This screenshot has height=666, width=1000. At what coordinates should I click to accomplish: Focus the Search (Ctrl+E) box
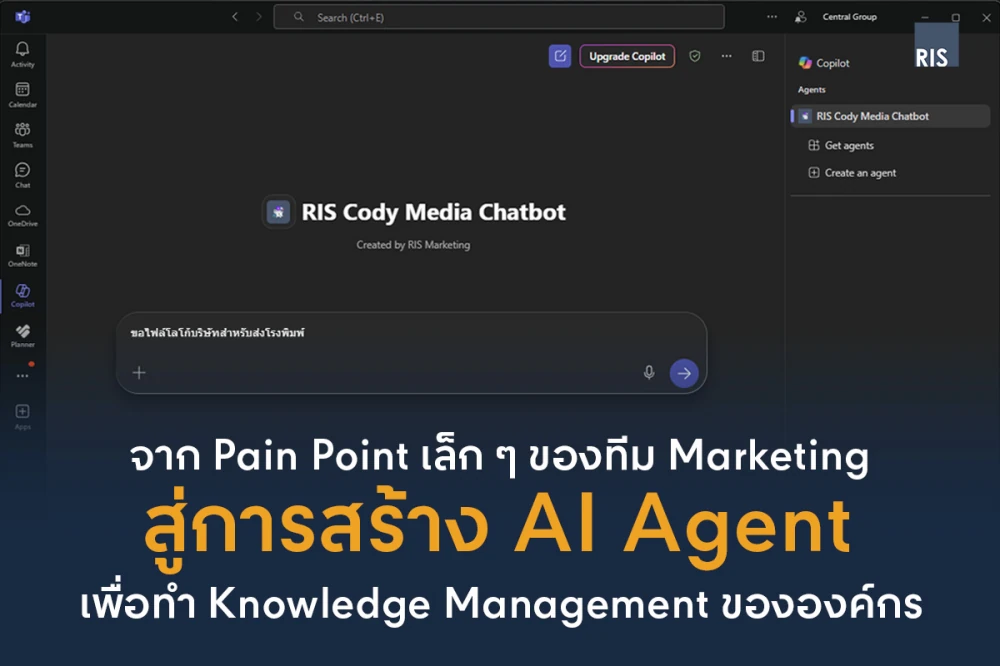click(499, 17)
